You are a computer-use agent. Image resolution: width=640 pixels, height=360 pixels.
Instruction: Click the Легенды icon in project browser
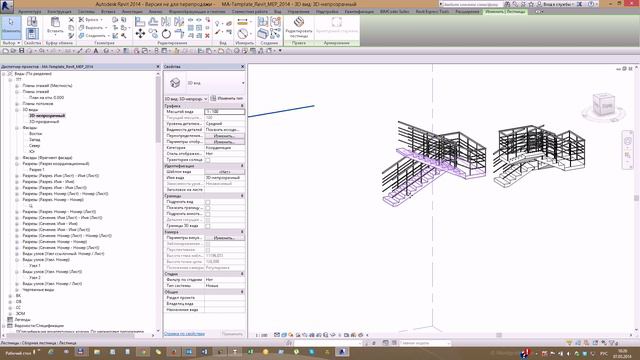coord(10,320)
